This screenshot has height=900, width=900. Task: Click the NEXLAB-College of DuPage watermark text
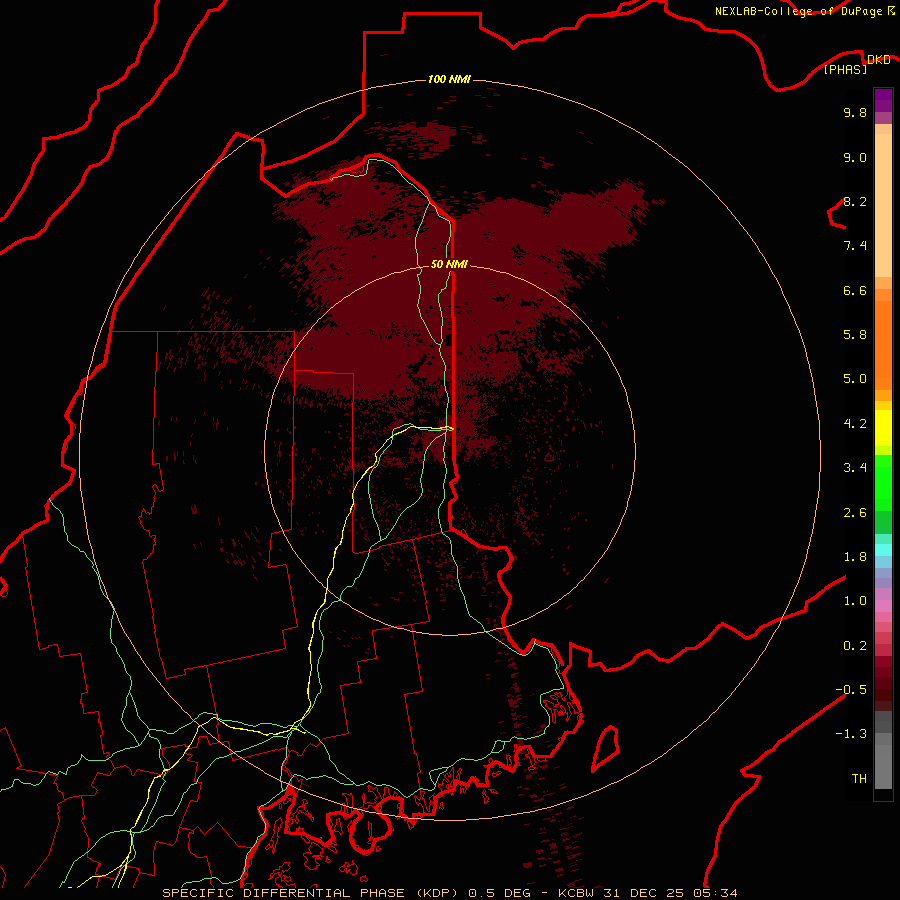click(804, 11)
